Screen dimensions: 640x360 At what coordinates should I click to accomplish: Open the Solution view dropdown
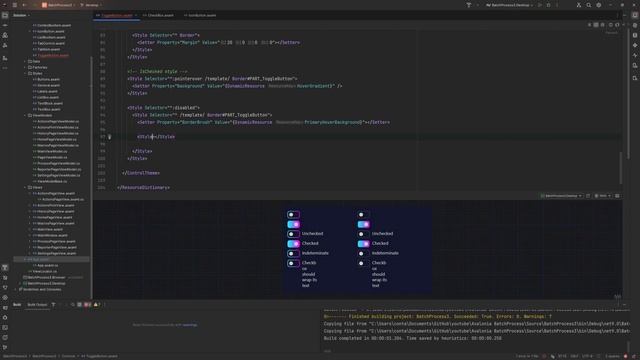coord(21,15)
